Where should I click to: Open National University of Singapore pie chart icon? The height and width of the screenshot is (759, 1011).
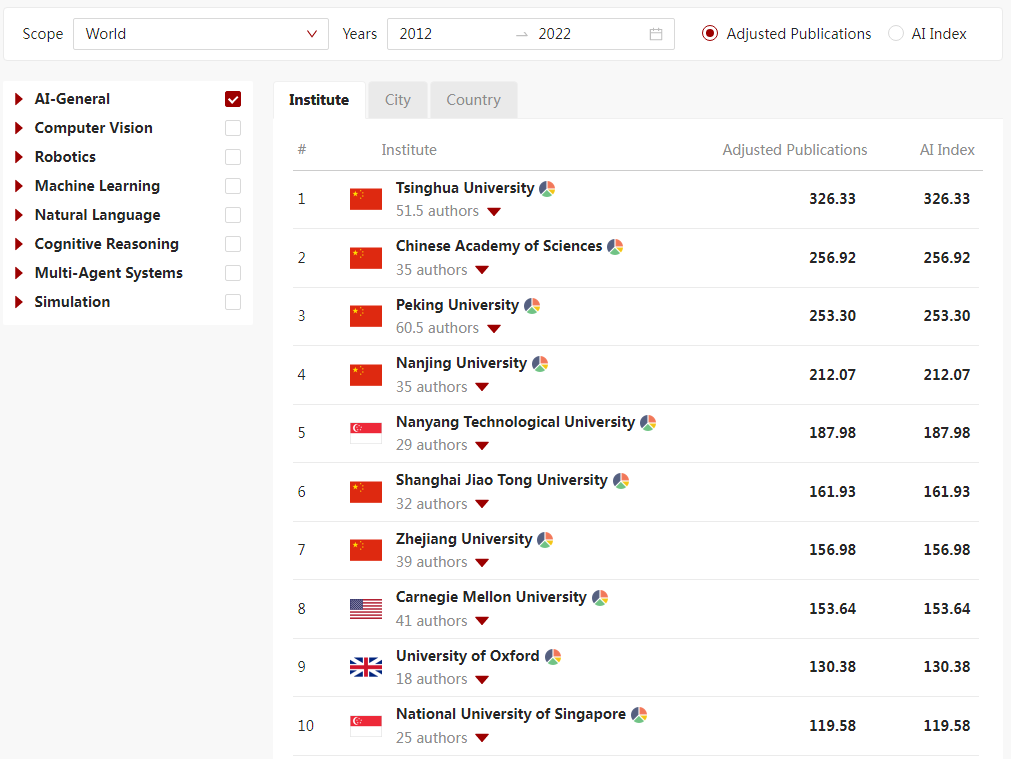[639, 715]
